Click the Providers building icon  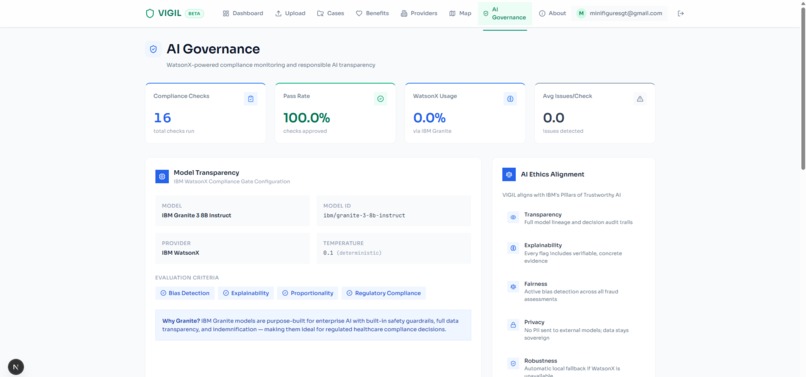[x=404, y=13]
